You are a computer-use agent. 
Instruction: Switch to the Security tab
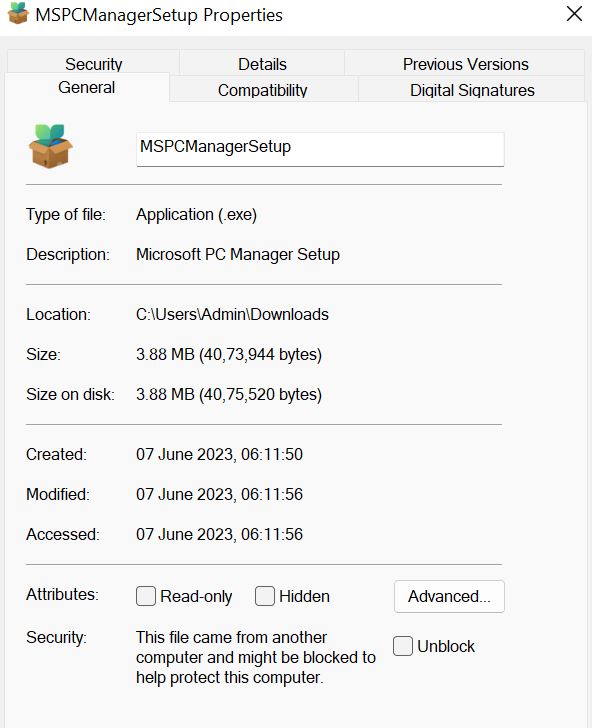(93, 64)
